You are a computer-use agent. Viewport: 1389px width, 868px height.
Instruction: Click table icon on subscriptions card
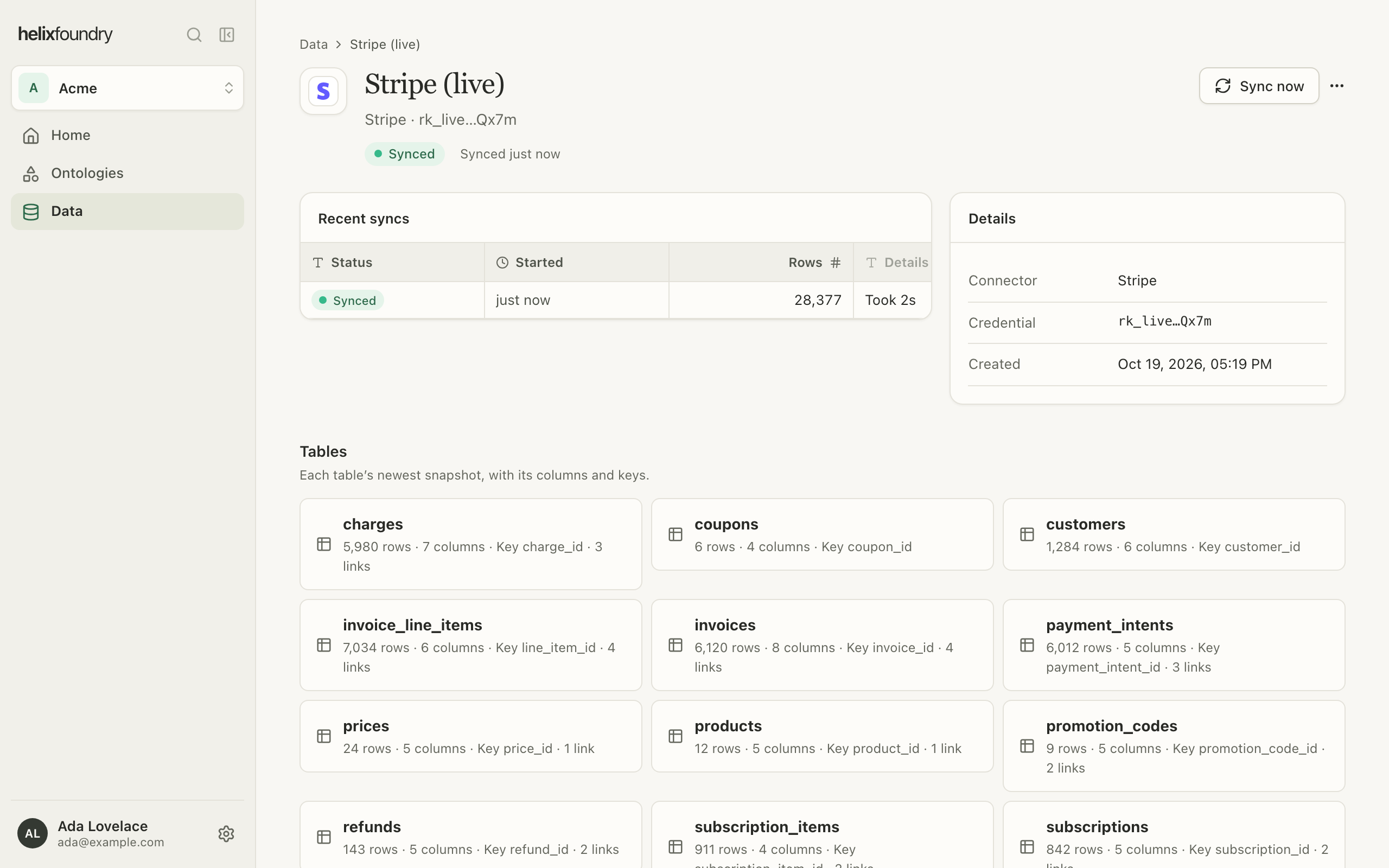point(1027,847)
